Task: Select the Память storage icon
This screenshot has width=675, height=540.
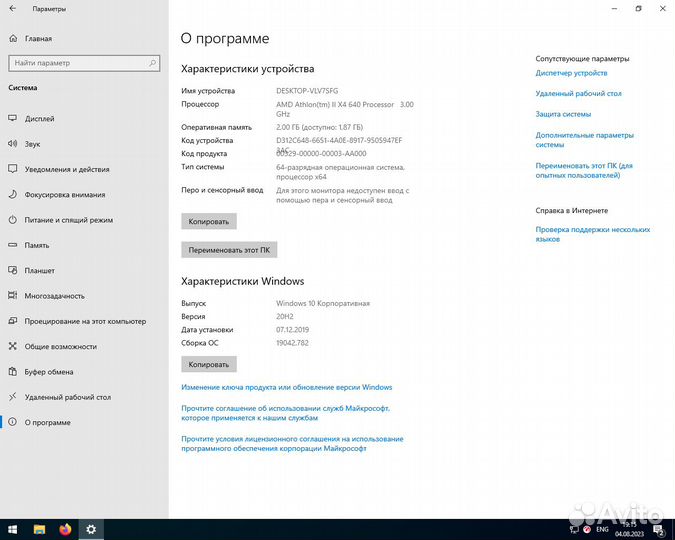Action: point(13,245)
